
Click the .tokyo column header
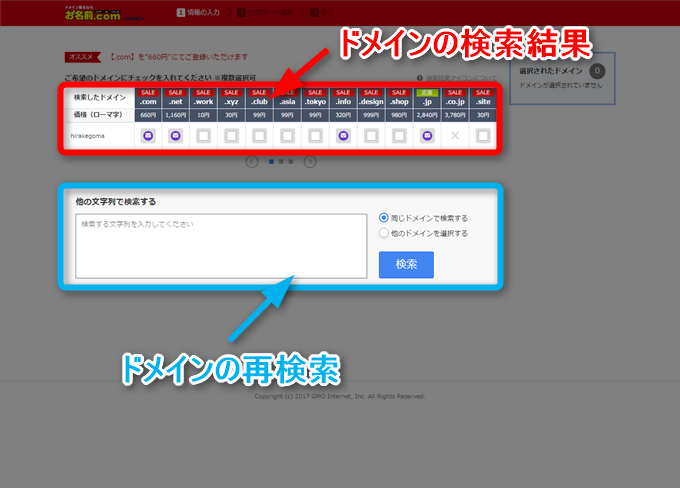click(x=315, y=98)
